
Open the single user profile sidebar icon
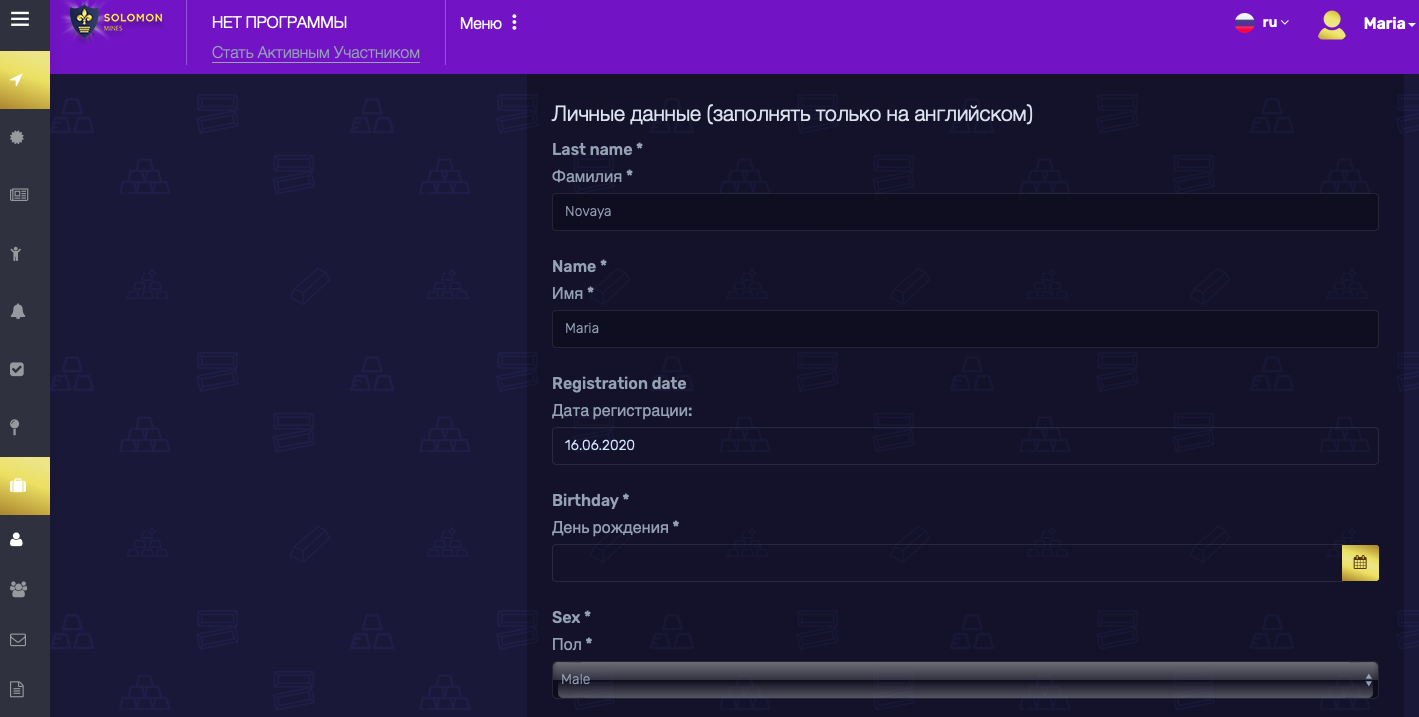[17, 540]
